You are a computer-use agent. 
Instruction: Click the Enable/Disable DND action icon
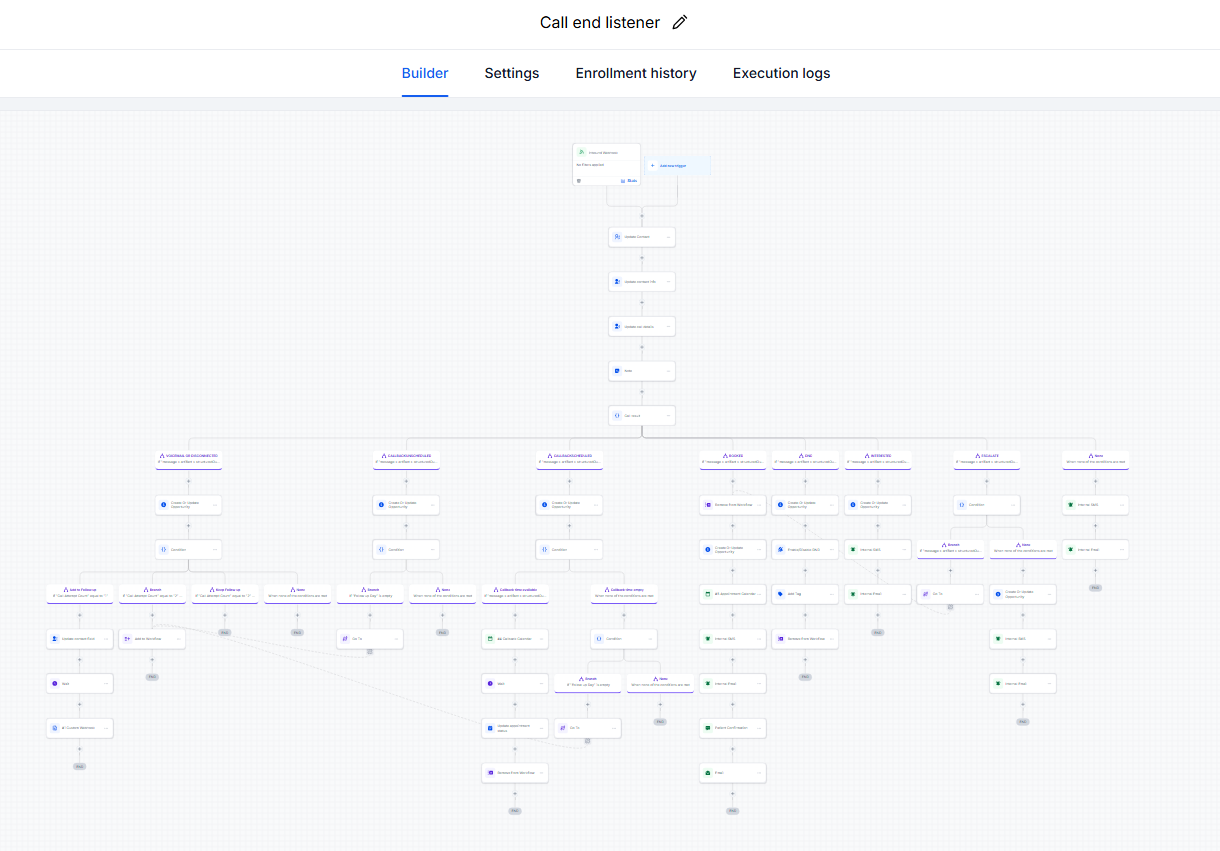[781, 549]
